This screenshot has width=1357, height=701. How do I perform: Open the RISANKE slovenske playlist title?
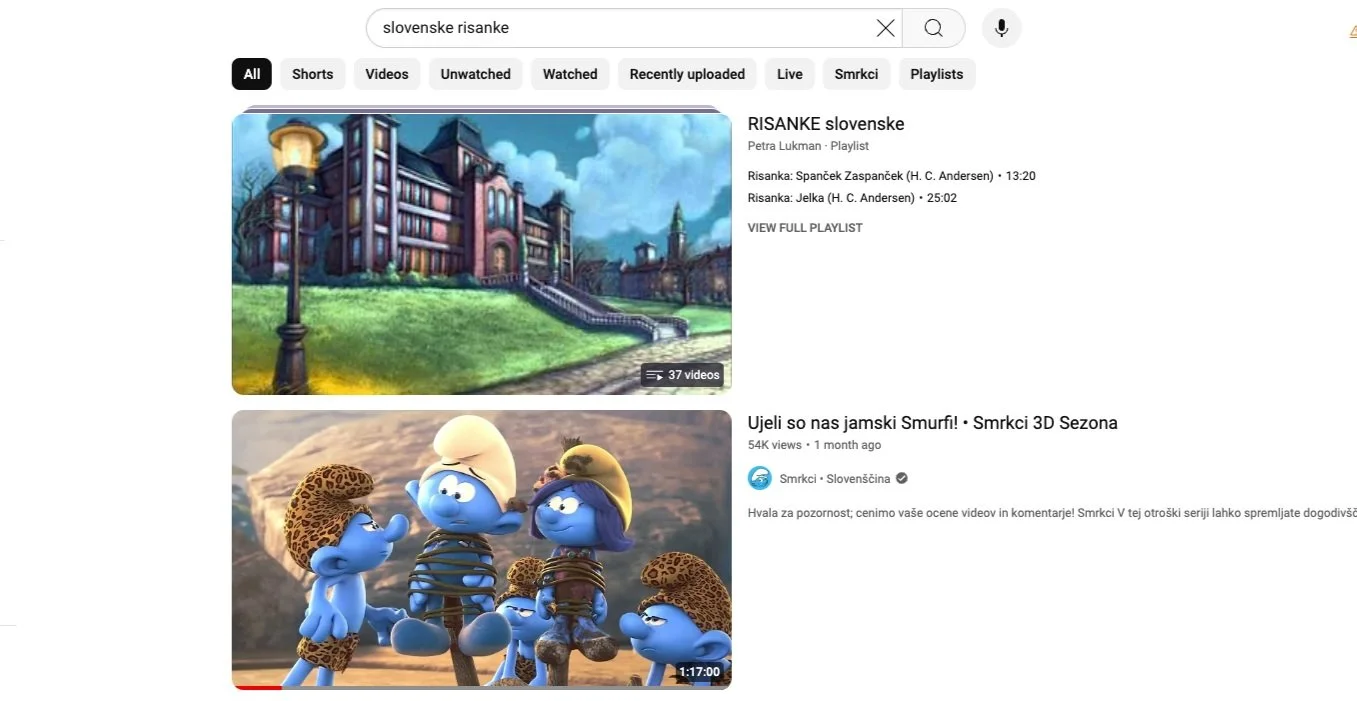826,124
